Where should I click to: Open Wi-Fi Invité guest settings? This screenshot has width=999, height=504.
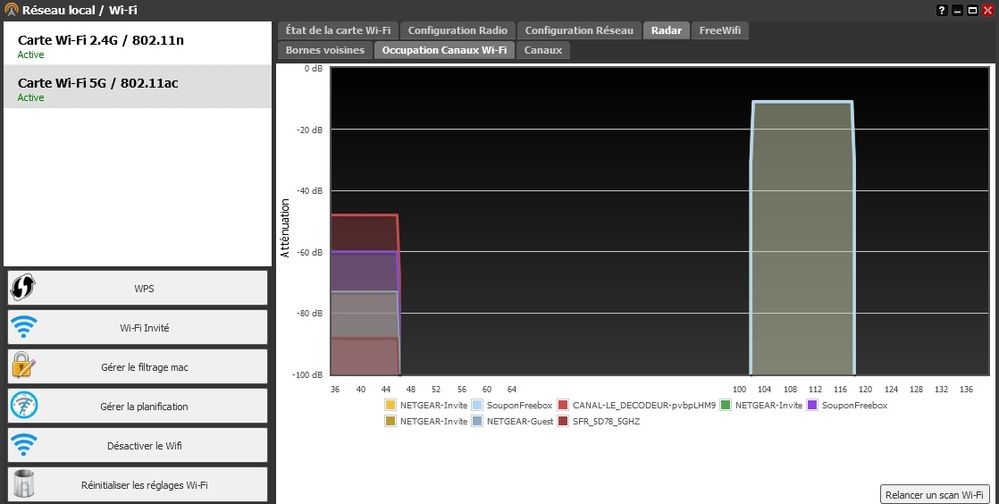[x=138, y=328]
